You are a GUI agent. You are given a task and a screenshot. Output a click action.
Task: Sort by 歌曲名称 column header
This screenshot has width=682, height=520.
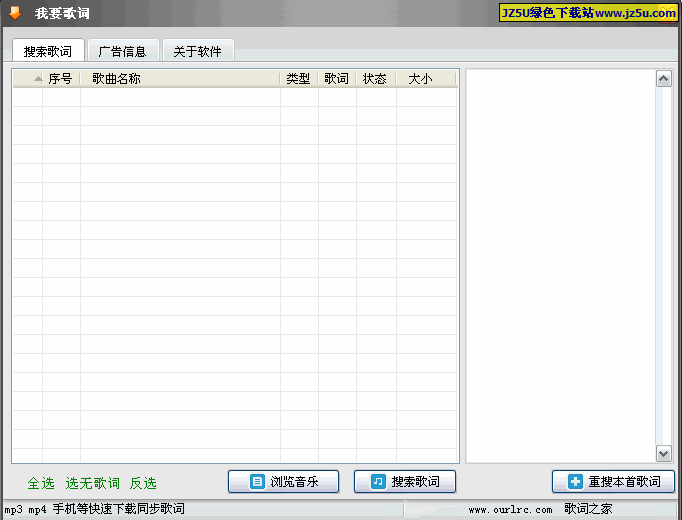pyautogui.click(x=180, y=79)
